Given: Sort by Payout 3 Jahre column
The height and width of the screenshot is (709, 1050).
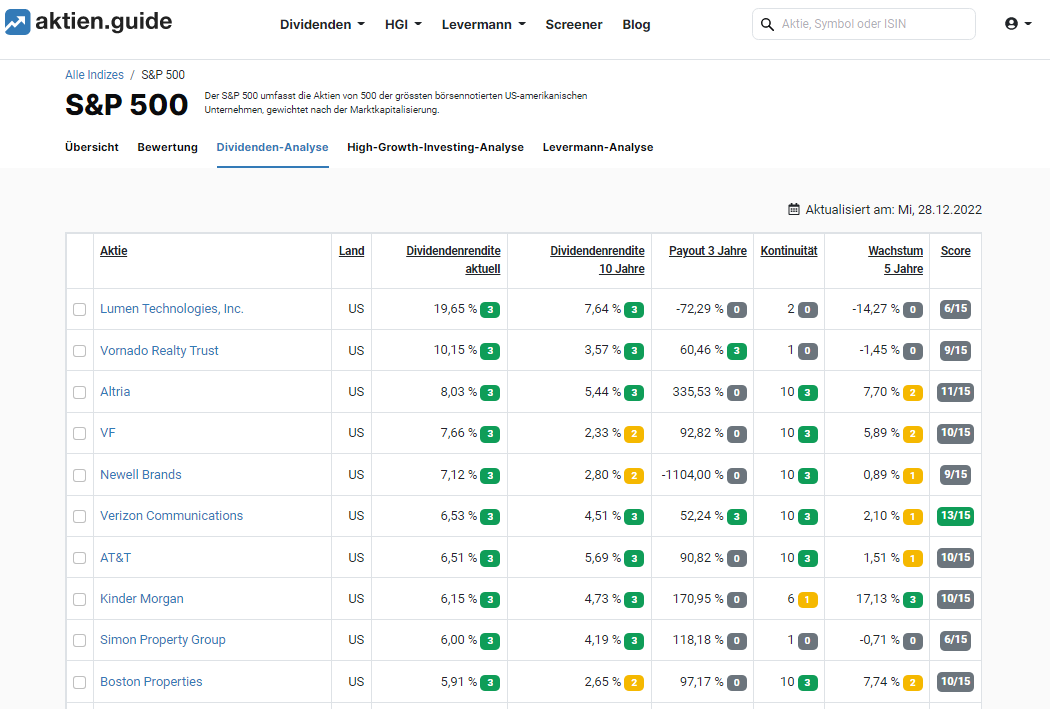Looking at the screenshot, I should [x=708, y=251].
